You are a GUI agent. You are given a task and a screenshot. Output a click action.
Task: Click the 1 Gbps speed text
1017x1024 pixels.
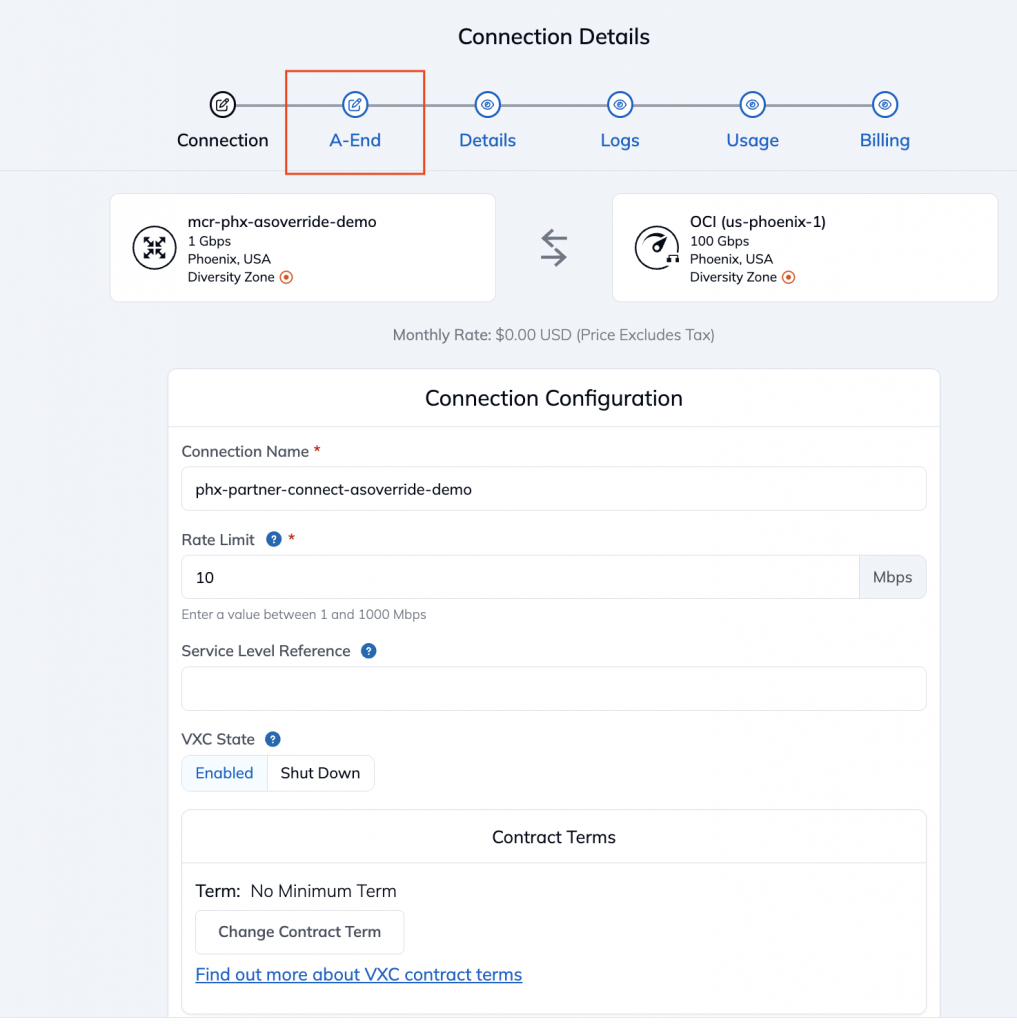(209, 241)
